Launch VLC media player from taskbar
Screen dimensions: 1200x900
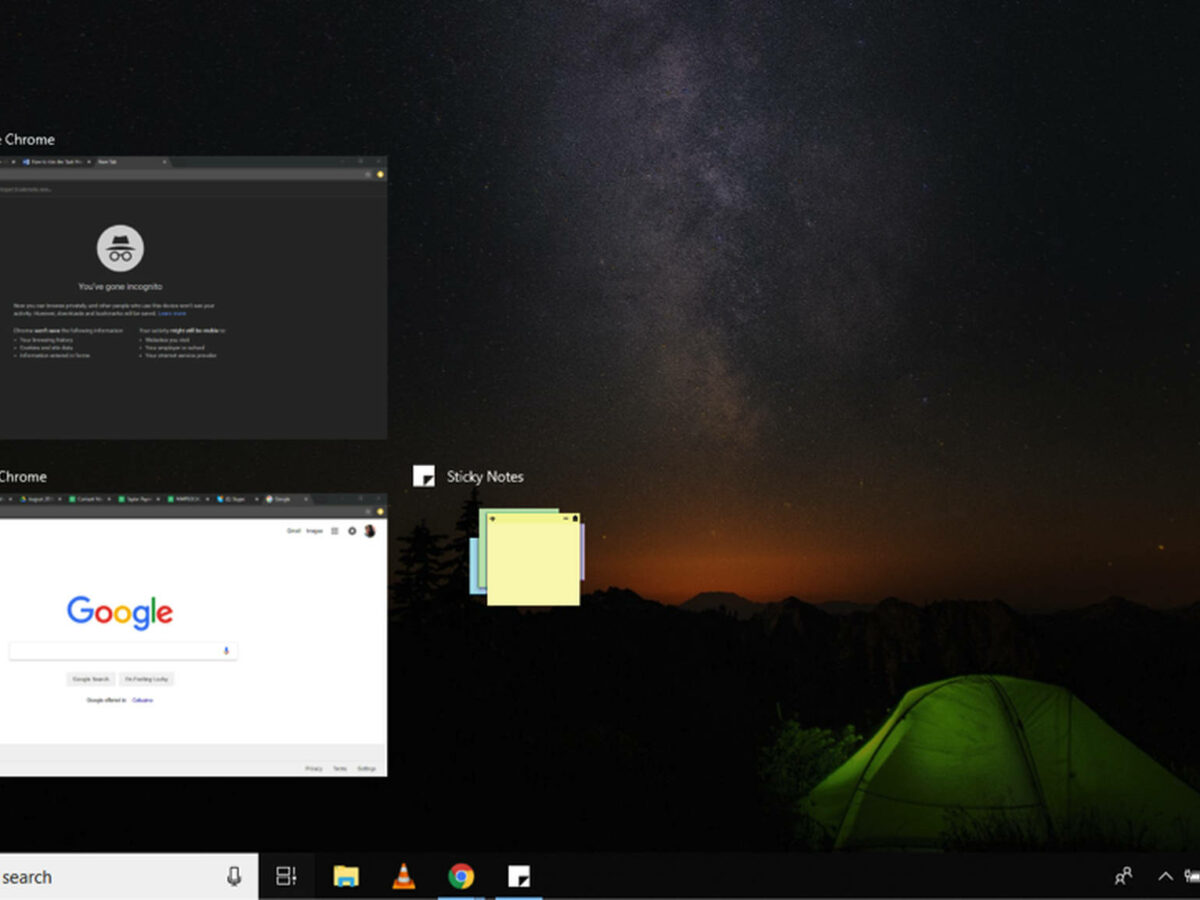[404, 877]
